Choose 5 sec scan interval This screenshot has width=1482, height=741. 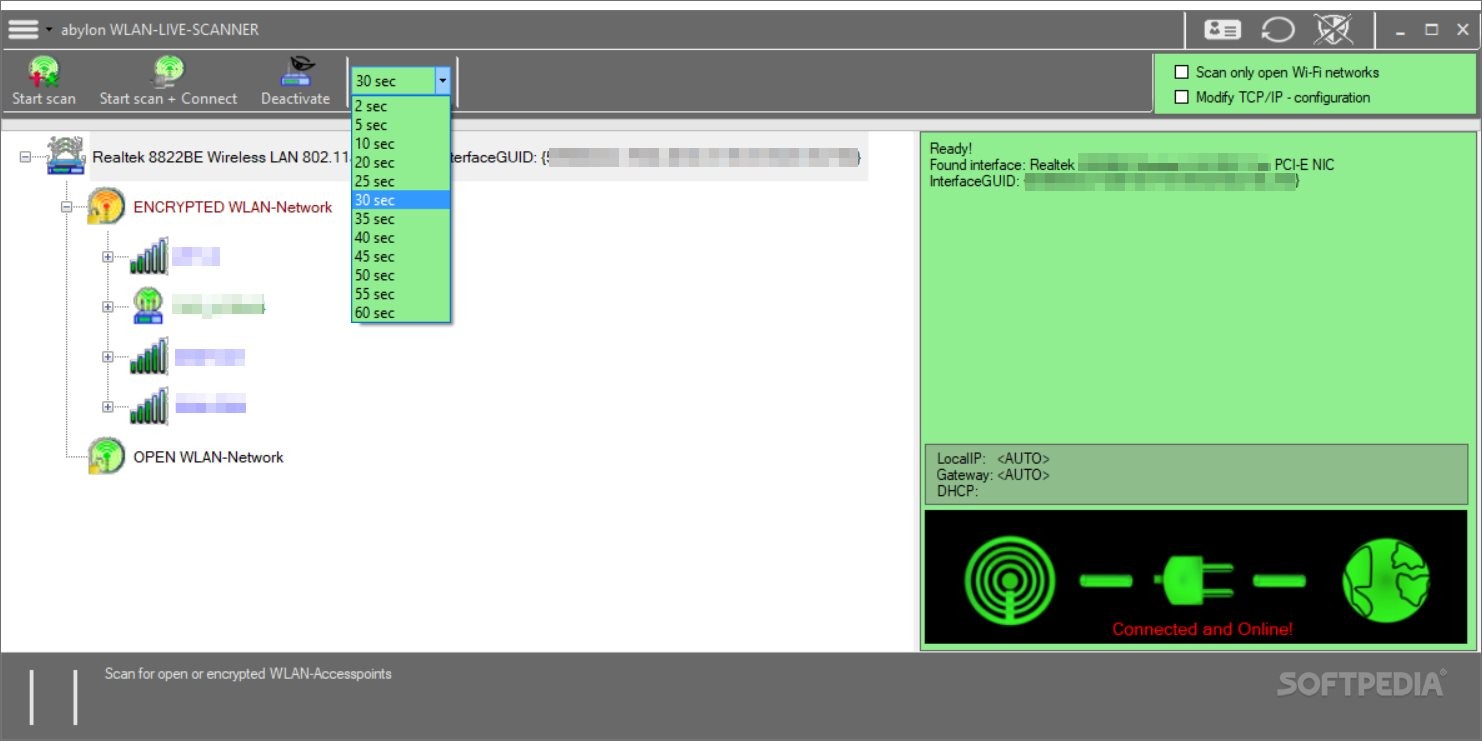click(401, 125)
